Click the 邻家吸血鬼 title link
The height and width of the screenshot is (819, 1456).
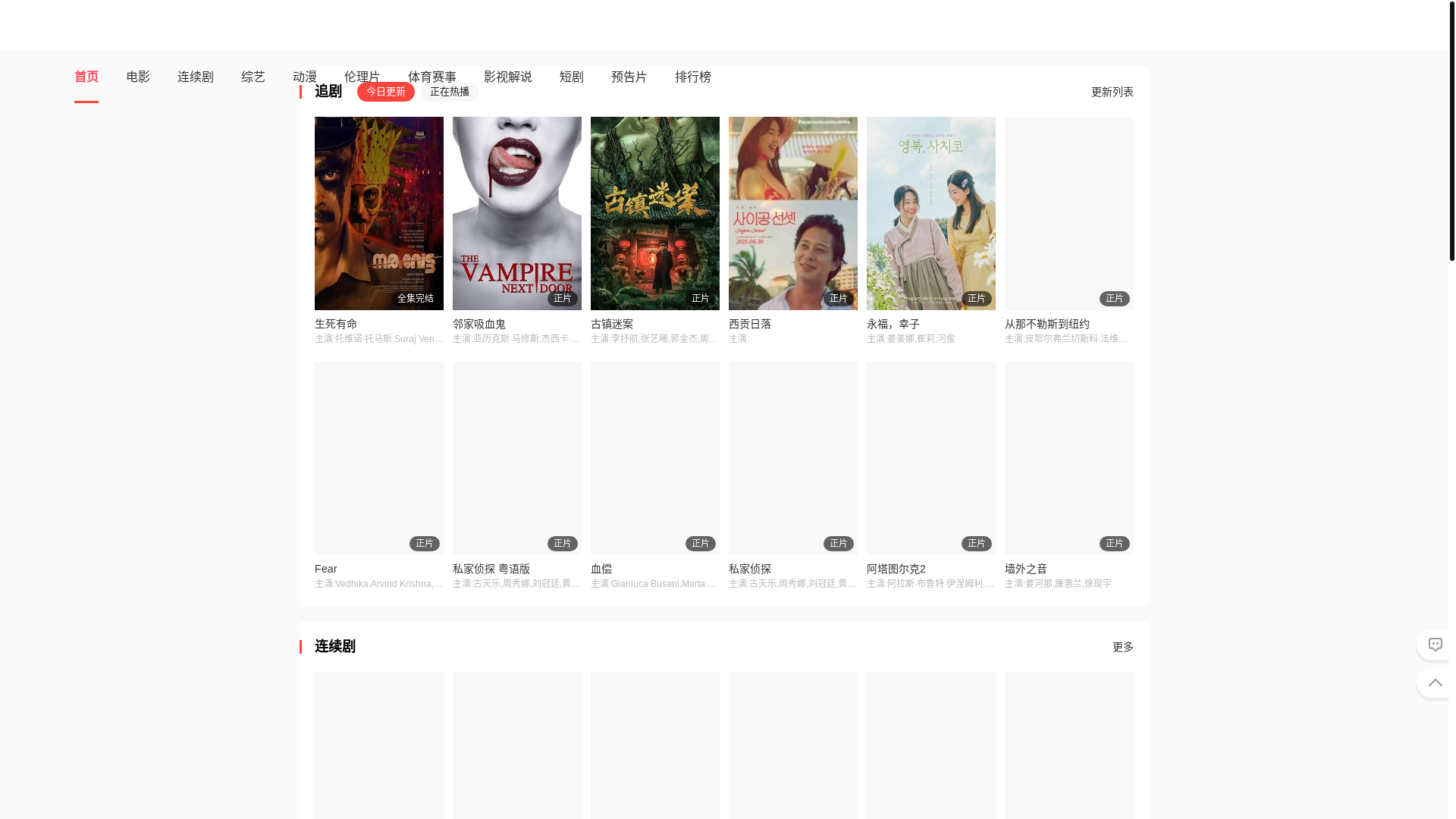coord(479,324)
